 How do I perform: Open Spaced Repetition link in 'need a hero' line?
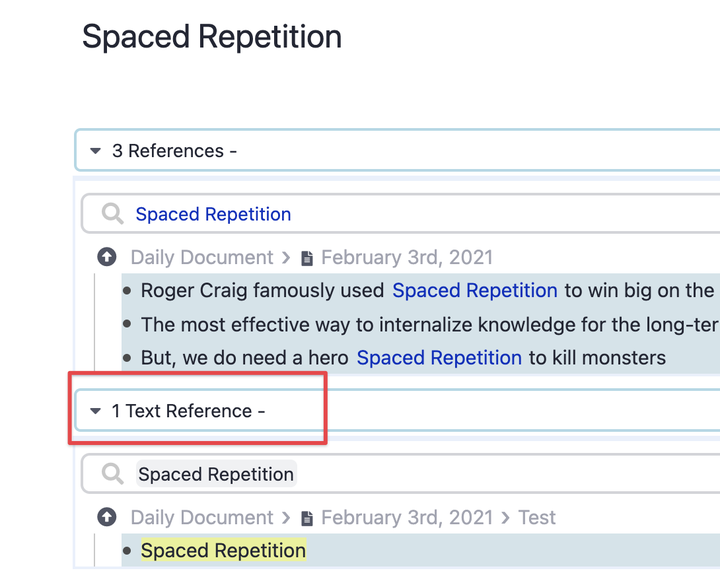pos(439,358)
